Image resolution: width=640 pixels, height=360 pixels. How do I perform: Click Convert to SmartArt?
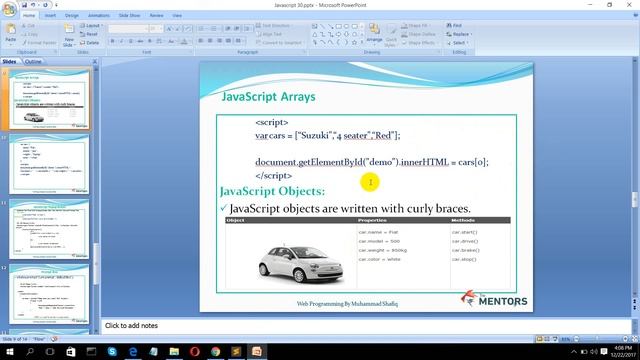click(x=279, y=43)
